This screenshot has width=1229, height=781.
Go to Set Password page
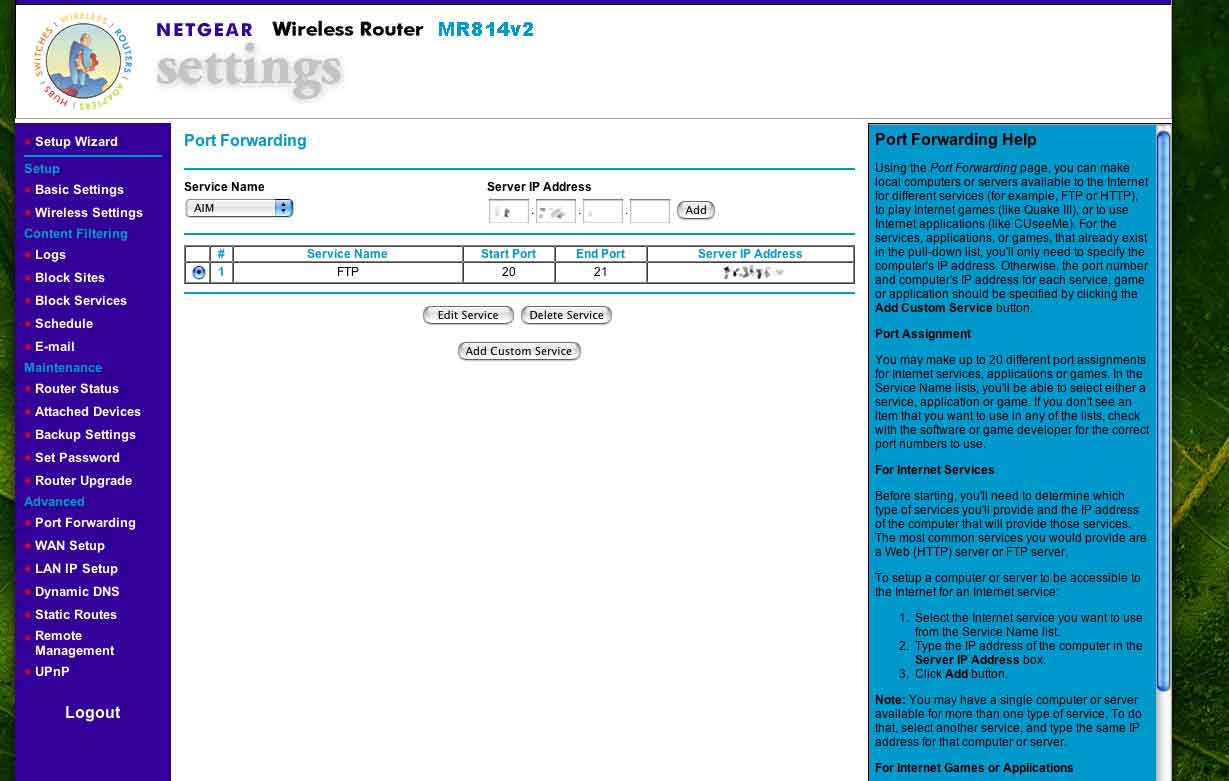(x=77, y=458)
